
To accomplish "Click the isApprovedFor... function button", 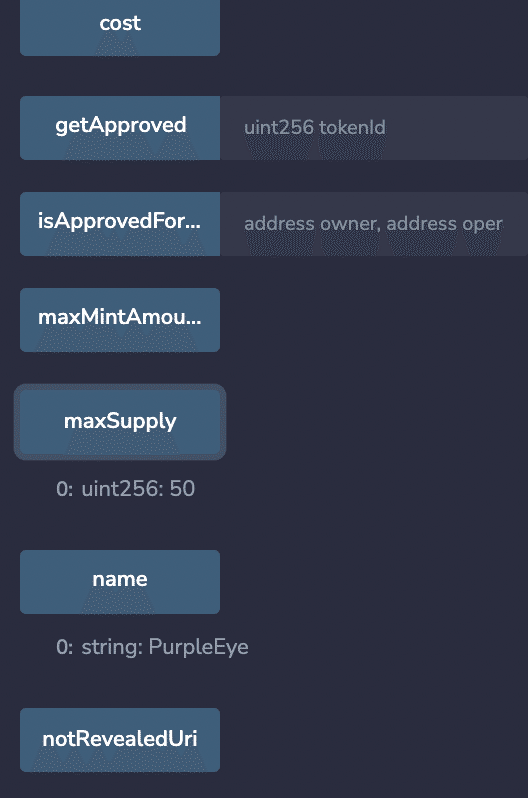I will tap(120, 224).
